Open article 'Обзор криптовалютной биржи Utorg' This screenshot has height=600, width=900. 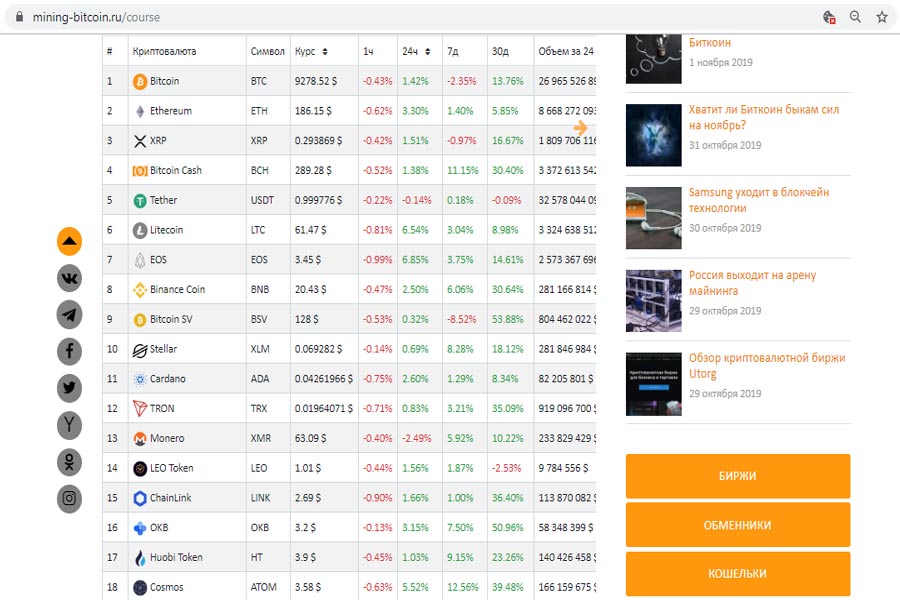coord(767,365)
